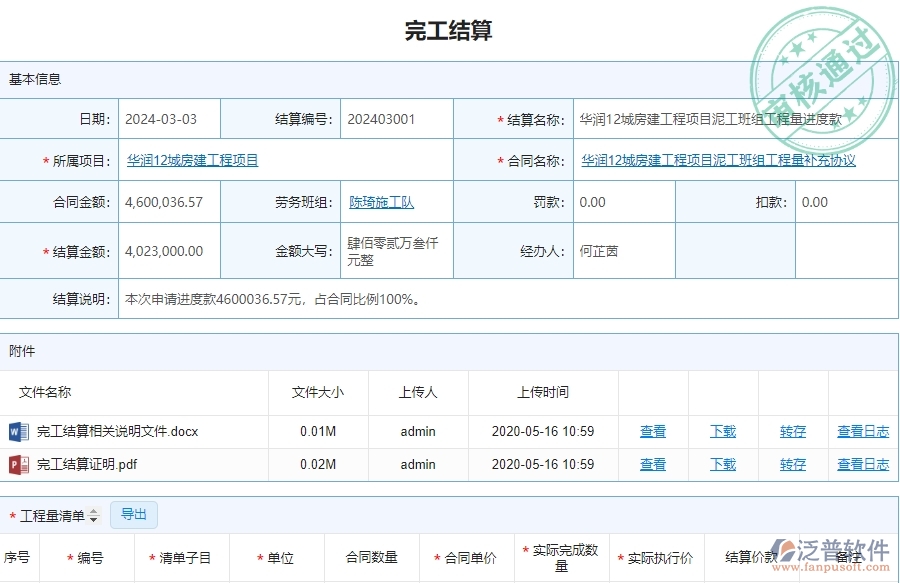
Task: Click the 实际完成数量 column header
Action: click(561, 558)
